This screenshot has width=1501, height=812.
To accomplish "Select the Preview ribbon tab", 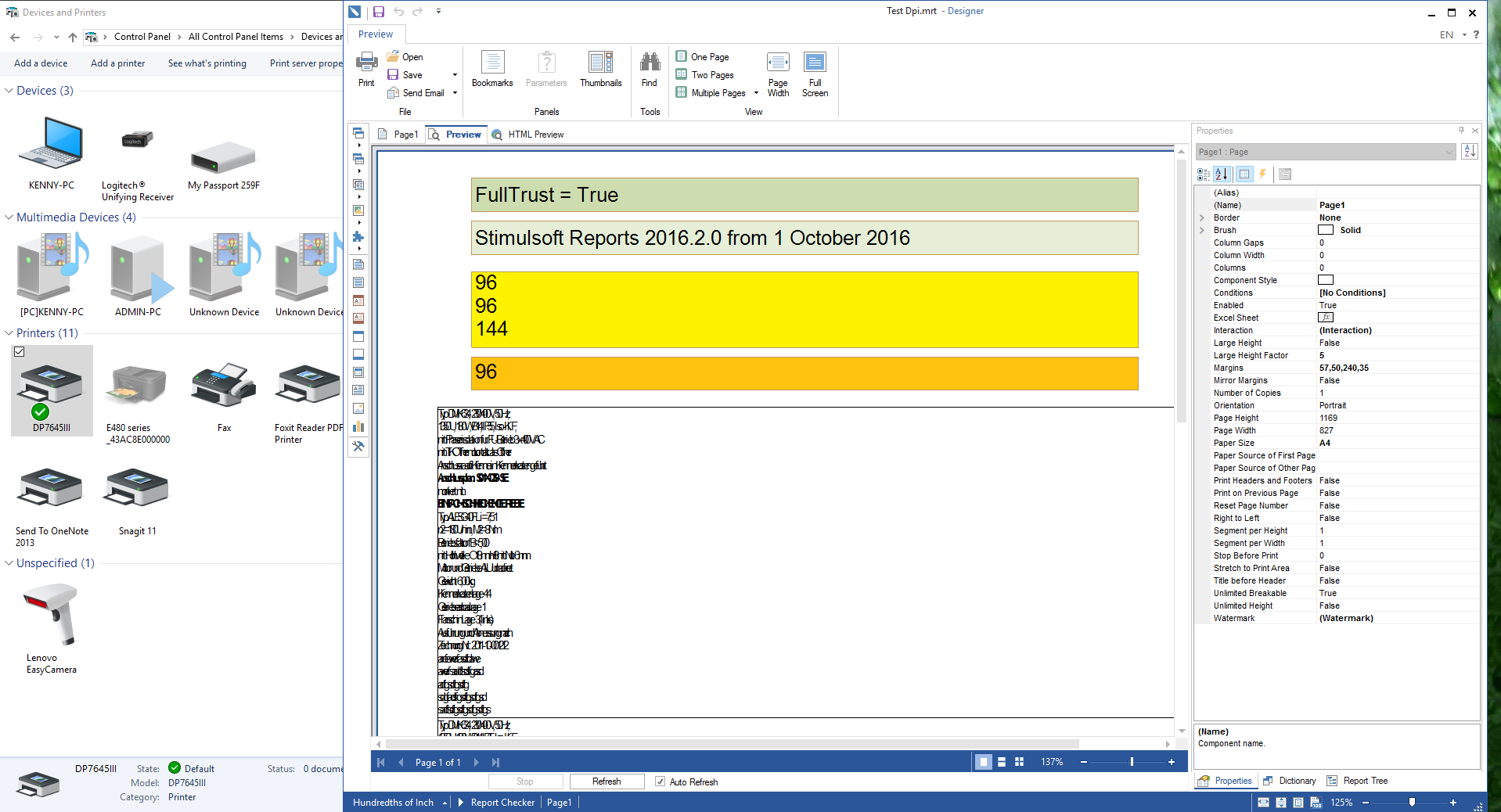I will pyautogui.click(x=376, y=34).
